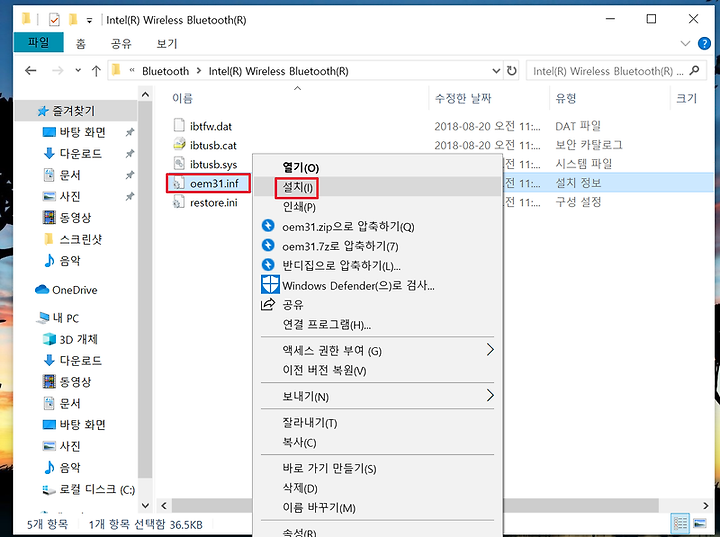Sort by 크기 column header
Image resolution: width=720 pixels, height=537 pixels.
click(x=686, y=98)
